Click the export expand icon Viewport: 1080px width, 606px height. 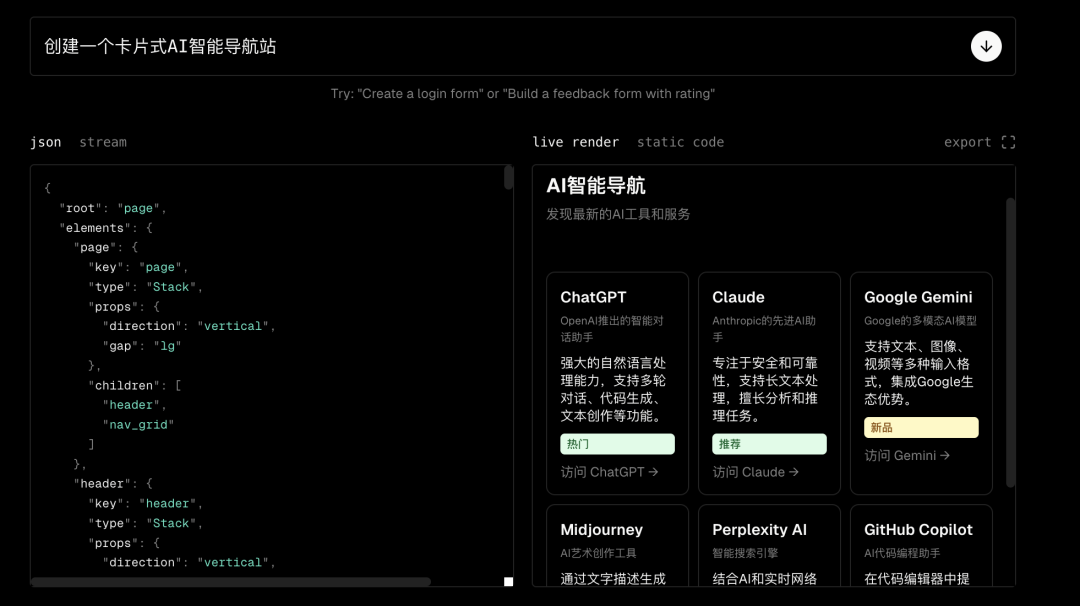pyautogui.click(x=1008, y=141)
